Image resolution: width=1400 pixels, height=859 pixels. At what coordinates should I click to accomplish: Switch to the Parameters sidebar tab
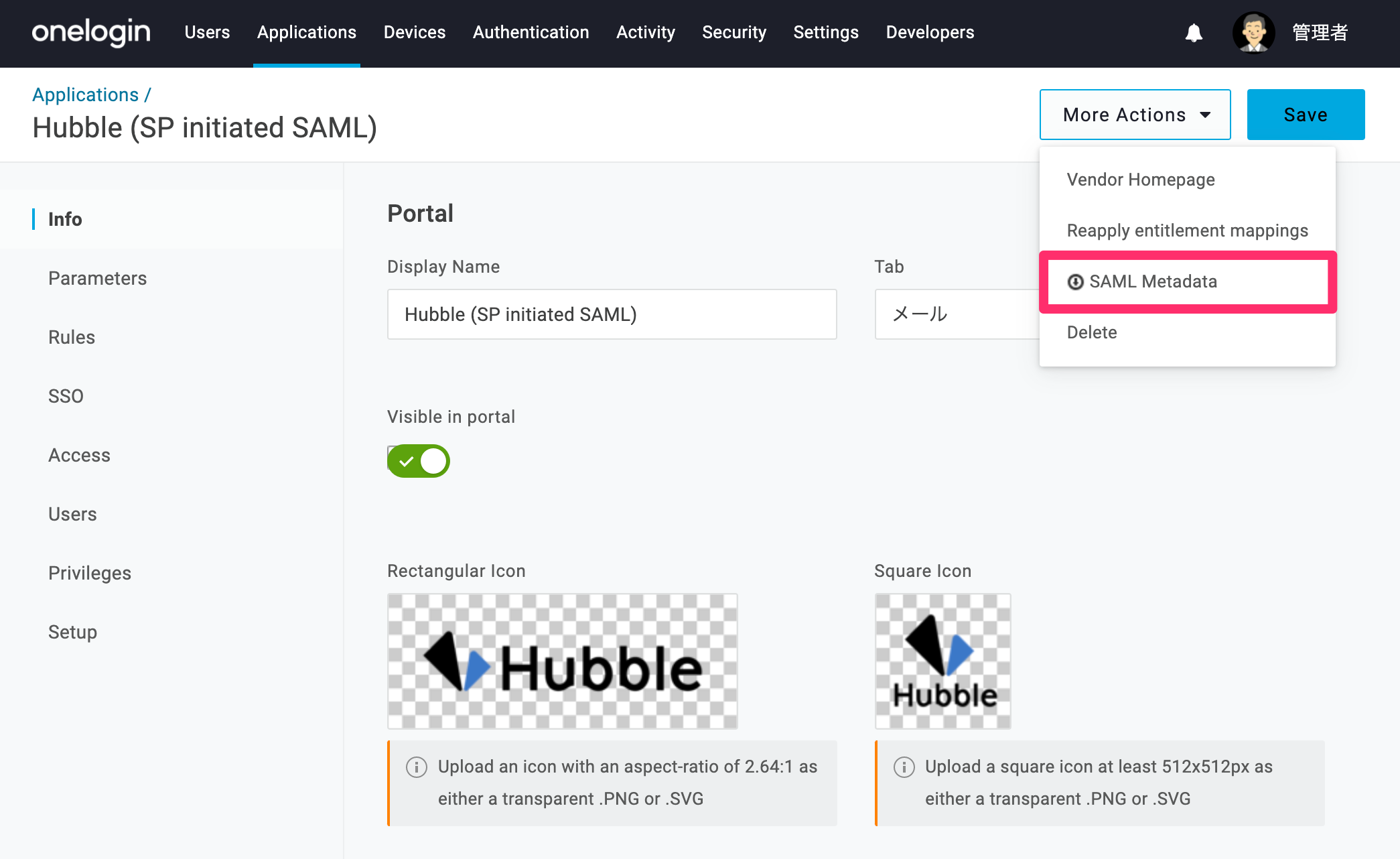pos(171,278)
